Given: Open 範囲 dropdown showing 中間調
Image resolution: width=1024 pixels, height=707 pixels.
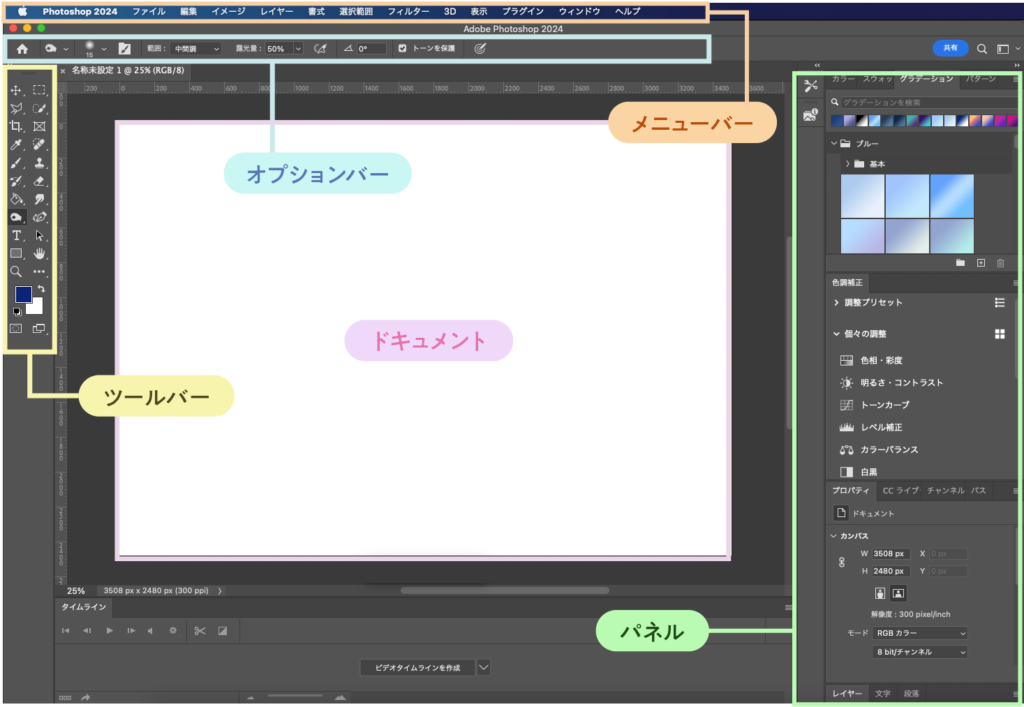Looking at the screenshot, I should click(196, 49).
